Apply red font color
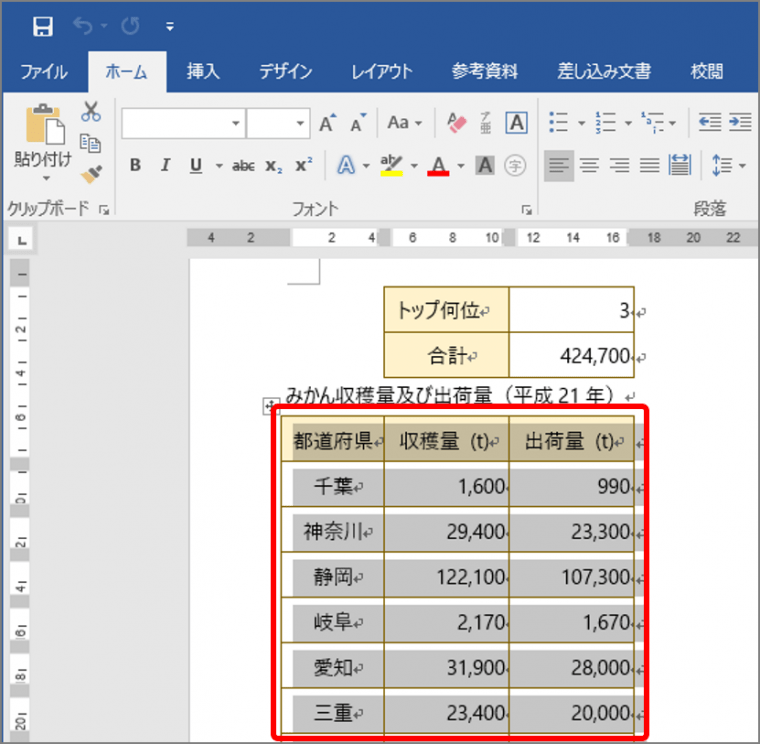 (438, 166)
